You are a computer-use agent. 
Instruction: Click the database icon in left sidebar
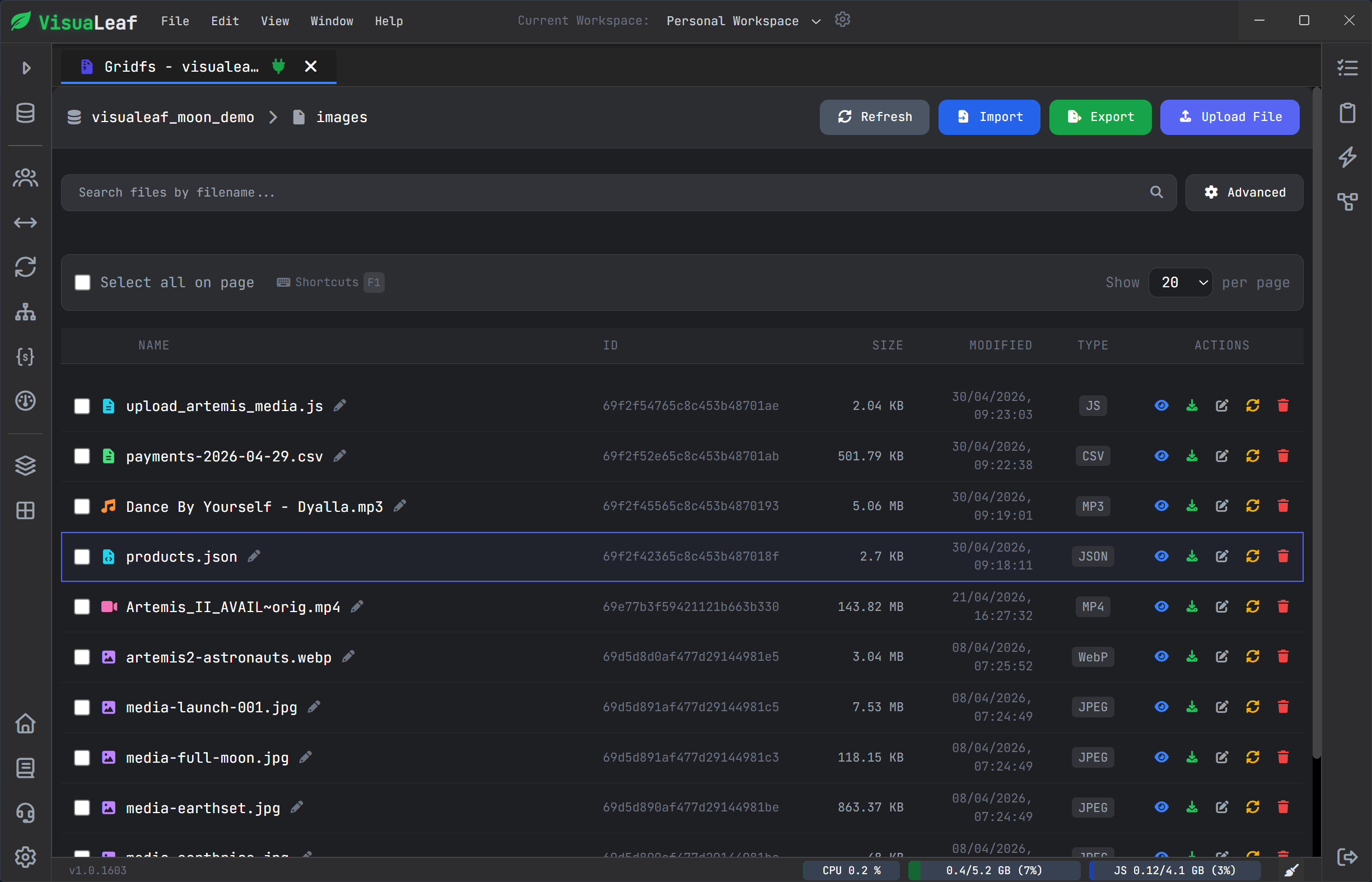[25, 113]
